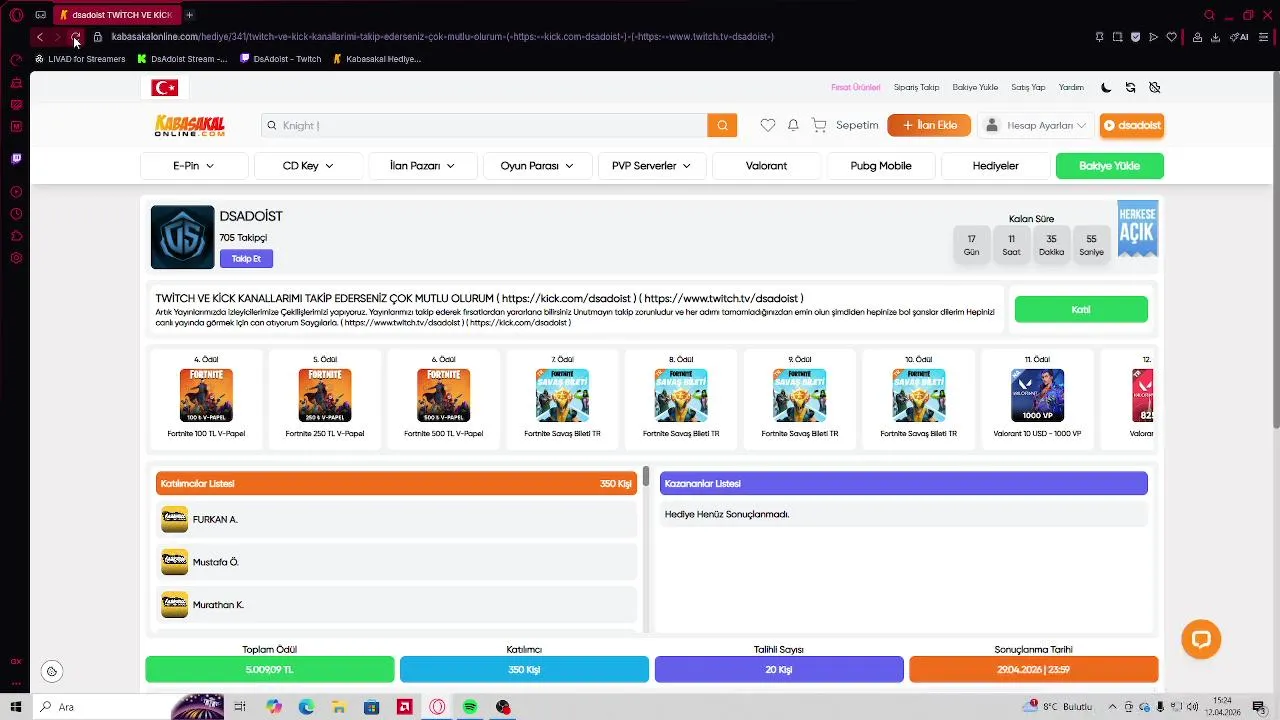Focus the site search input field
Screen dimensions: 1280x720
point(484,125)
